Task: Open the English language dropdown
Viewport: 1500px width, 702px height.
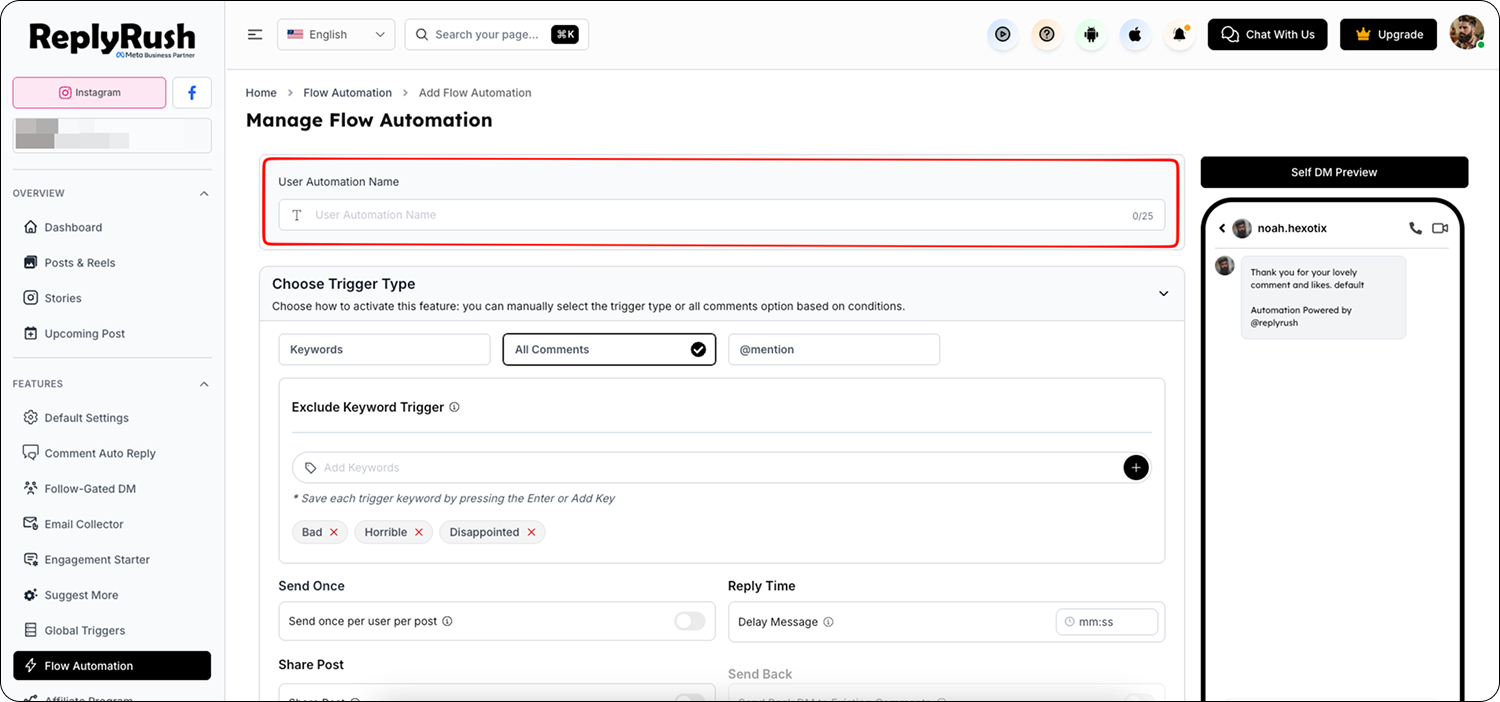Action: pyautogui.click(x=336, y=34)
